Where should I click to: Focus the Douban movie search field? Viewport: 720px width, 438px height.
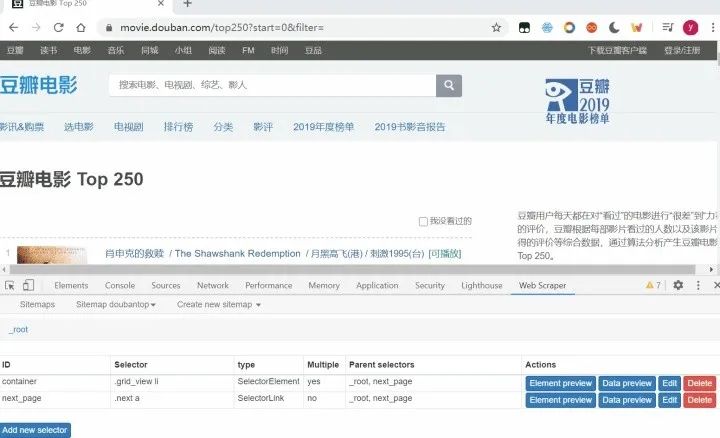272,85
